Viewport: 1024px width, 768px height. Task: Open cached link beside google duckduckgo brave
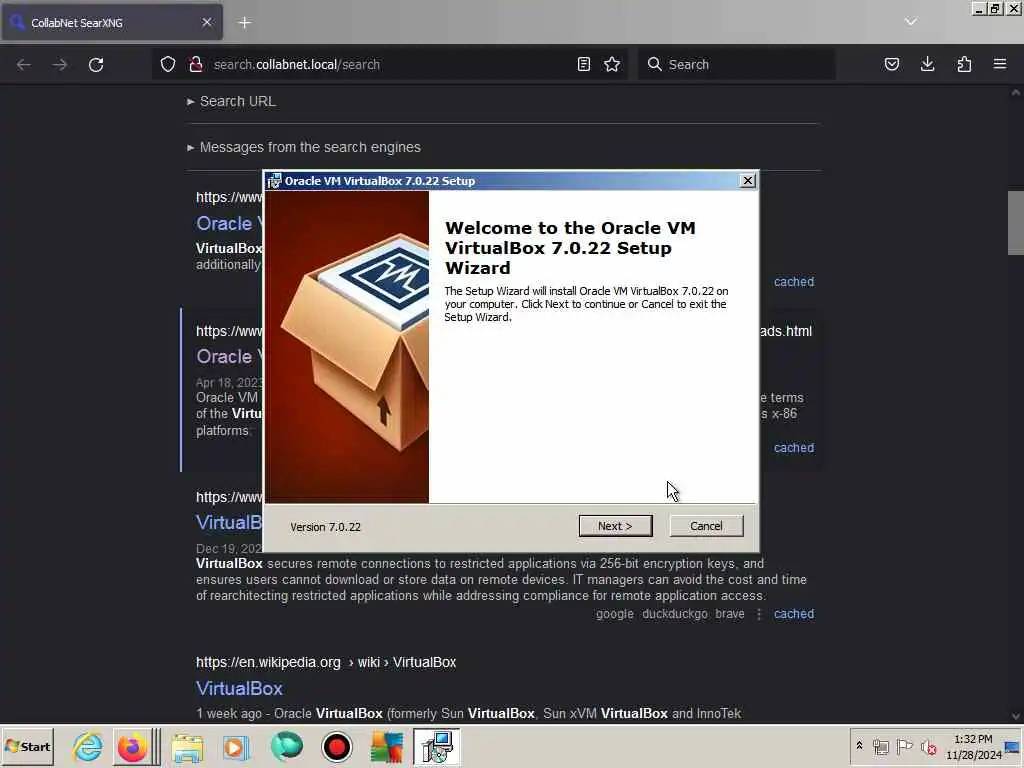tap(793, 614)
